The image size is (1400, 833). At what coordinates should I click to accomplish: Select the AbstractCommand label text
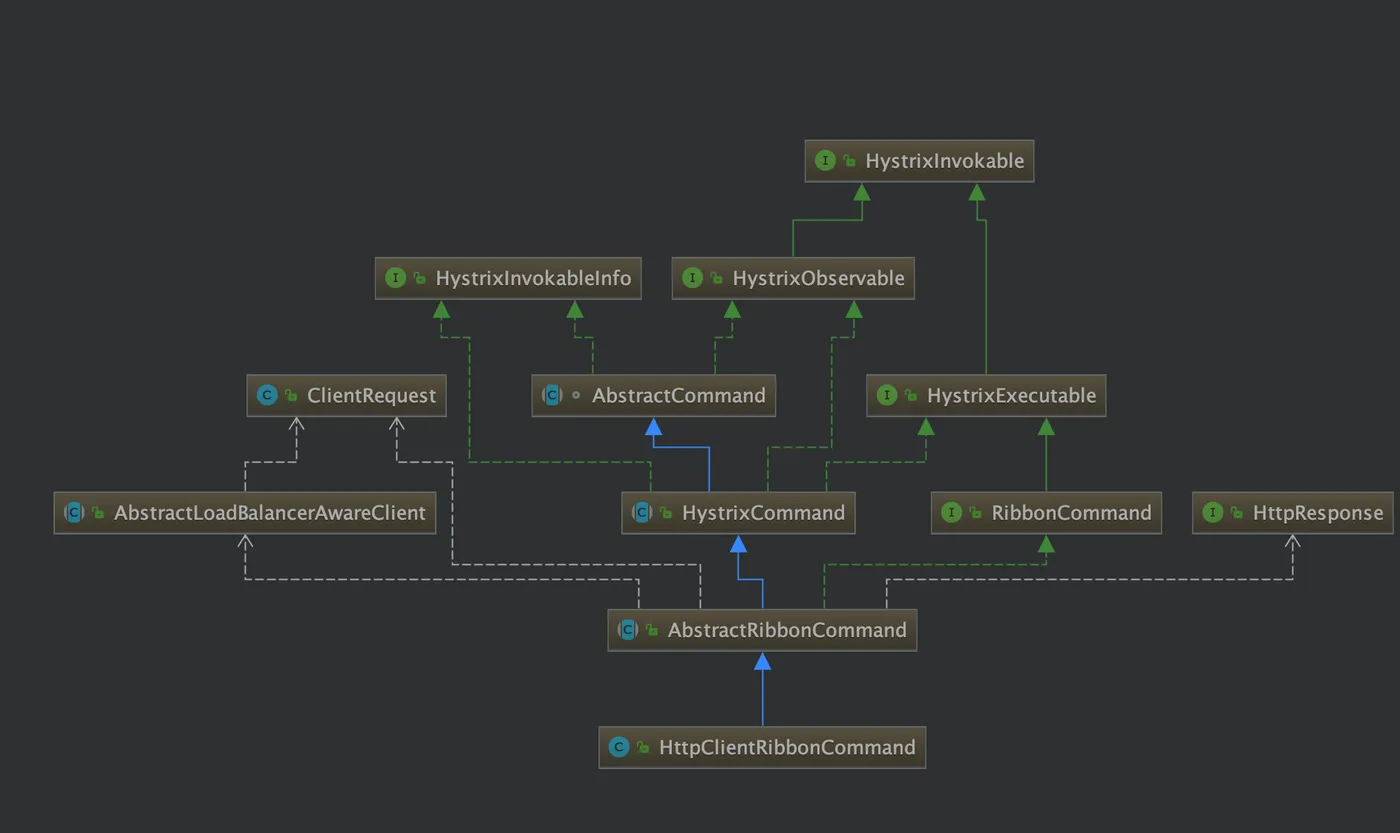click(679, 395)
